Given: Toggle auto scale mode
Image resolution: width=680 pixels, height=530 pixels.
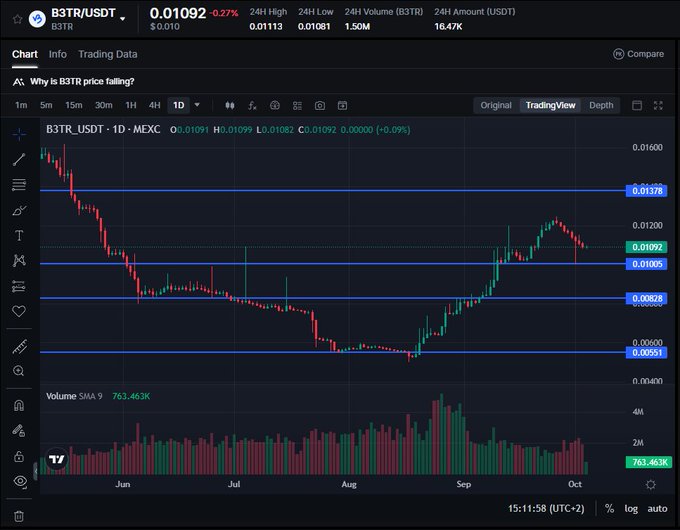Looking at the screenshot, I should pos(657,508).
